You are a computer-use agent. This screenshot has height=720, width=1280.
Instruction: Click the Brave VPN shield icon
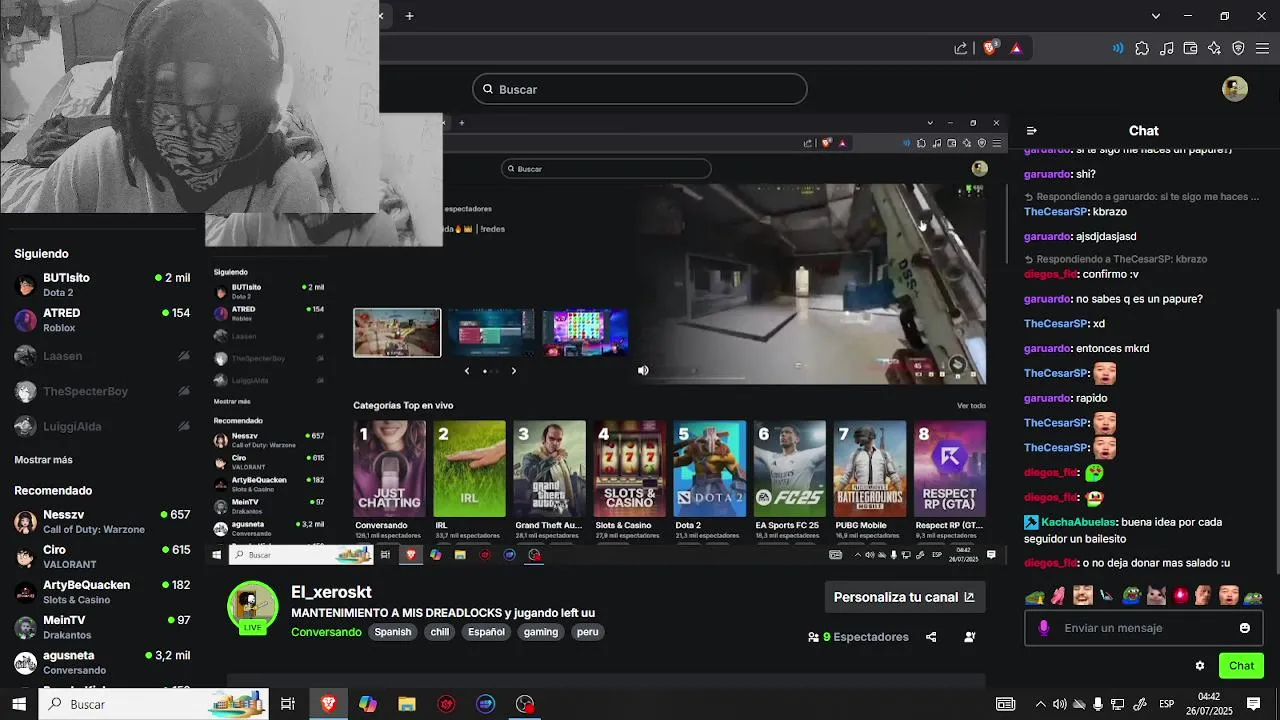(1238, 48)
